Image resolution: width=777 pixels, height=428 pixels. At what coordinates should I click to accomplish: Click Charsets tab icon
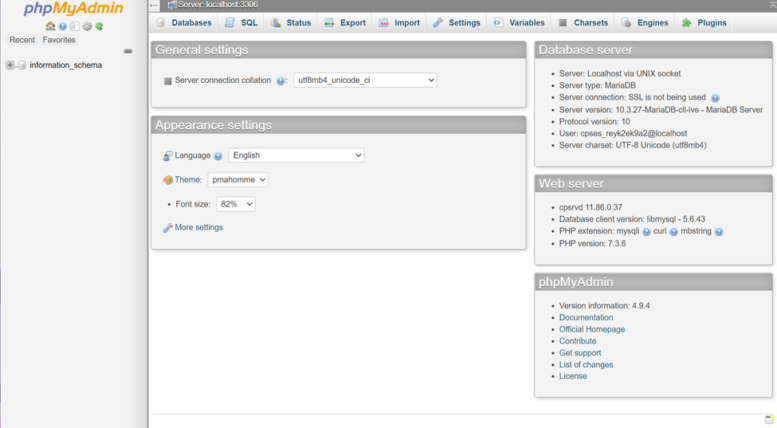(x=562, y=23)
